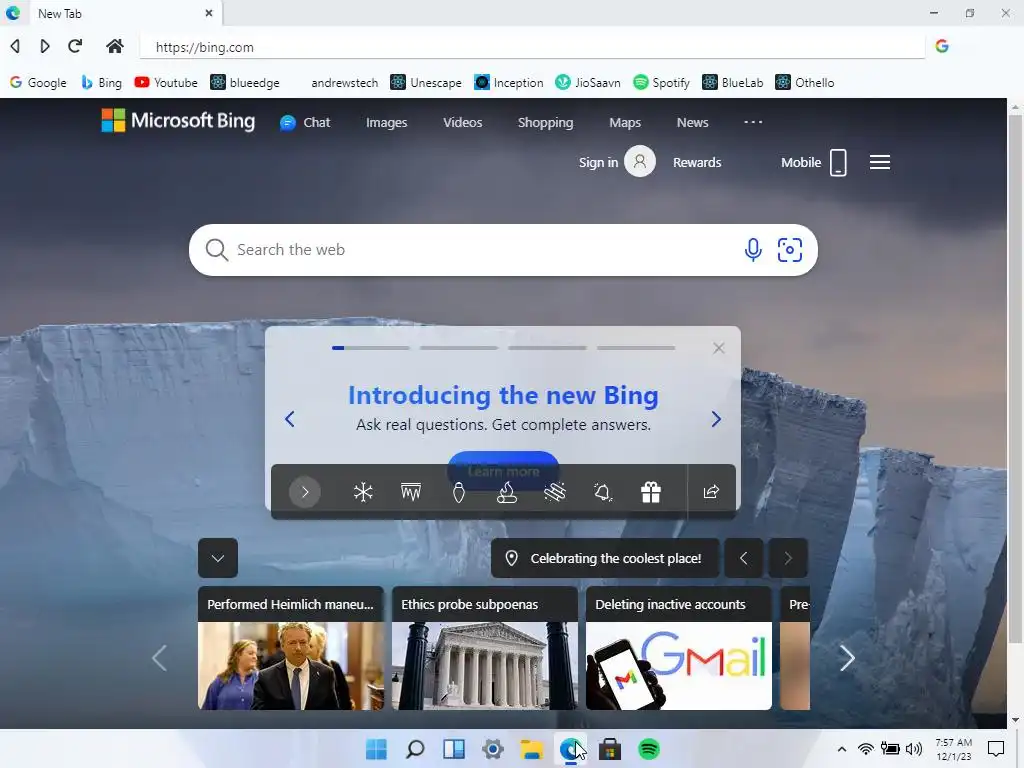Click the user profile avatar icon
This screenshot has height=768, width=1024.
tap(640, 161)
